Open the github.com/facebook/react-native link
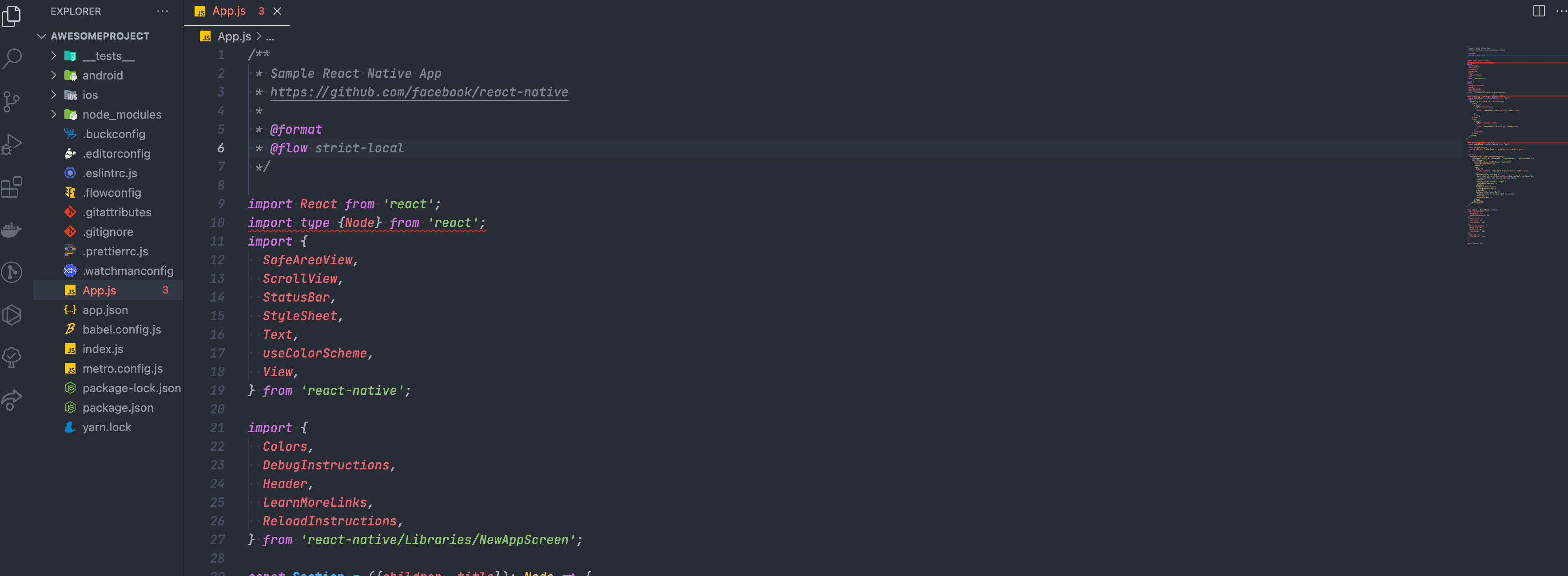The width and height of the screenshot is (1568, 576). coord(419,92)
